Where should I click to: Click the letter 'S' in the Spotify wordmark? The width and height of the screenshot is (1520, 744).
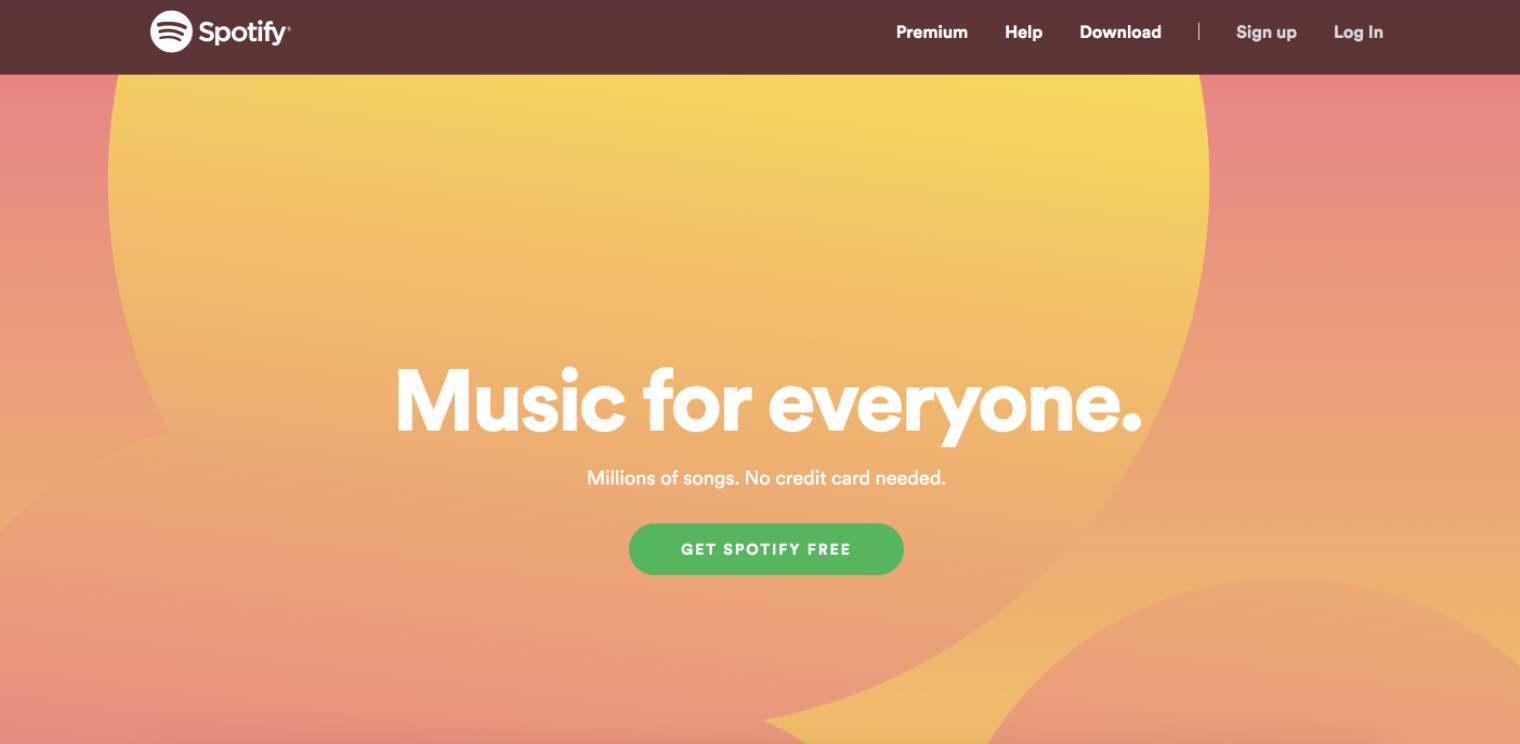point(207,33)
